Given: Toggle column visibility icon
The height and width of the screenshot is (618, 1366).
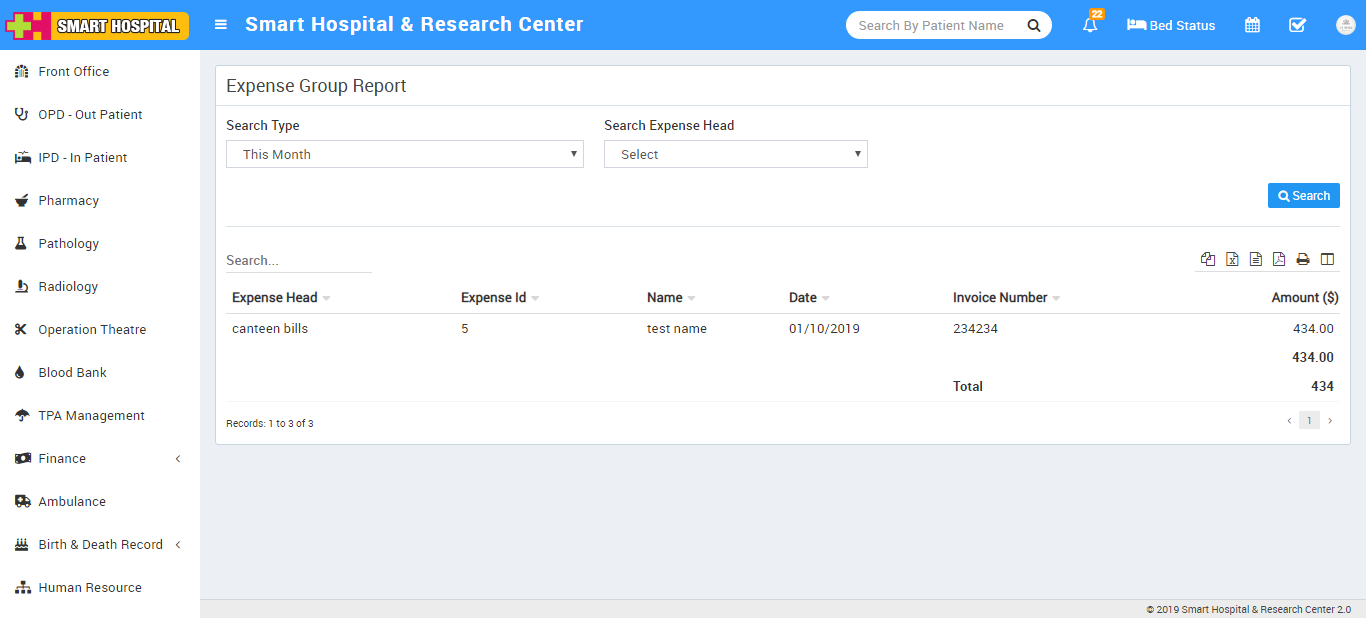Looking at the screenshot, I should coord(1327,259).
